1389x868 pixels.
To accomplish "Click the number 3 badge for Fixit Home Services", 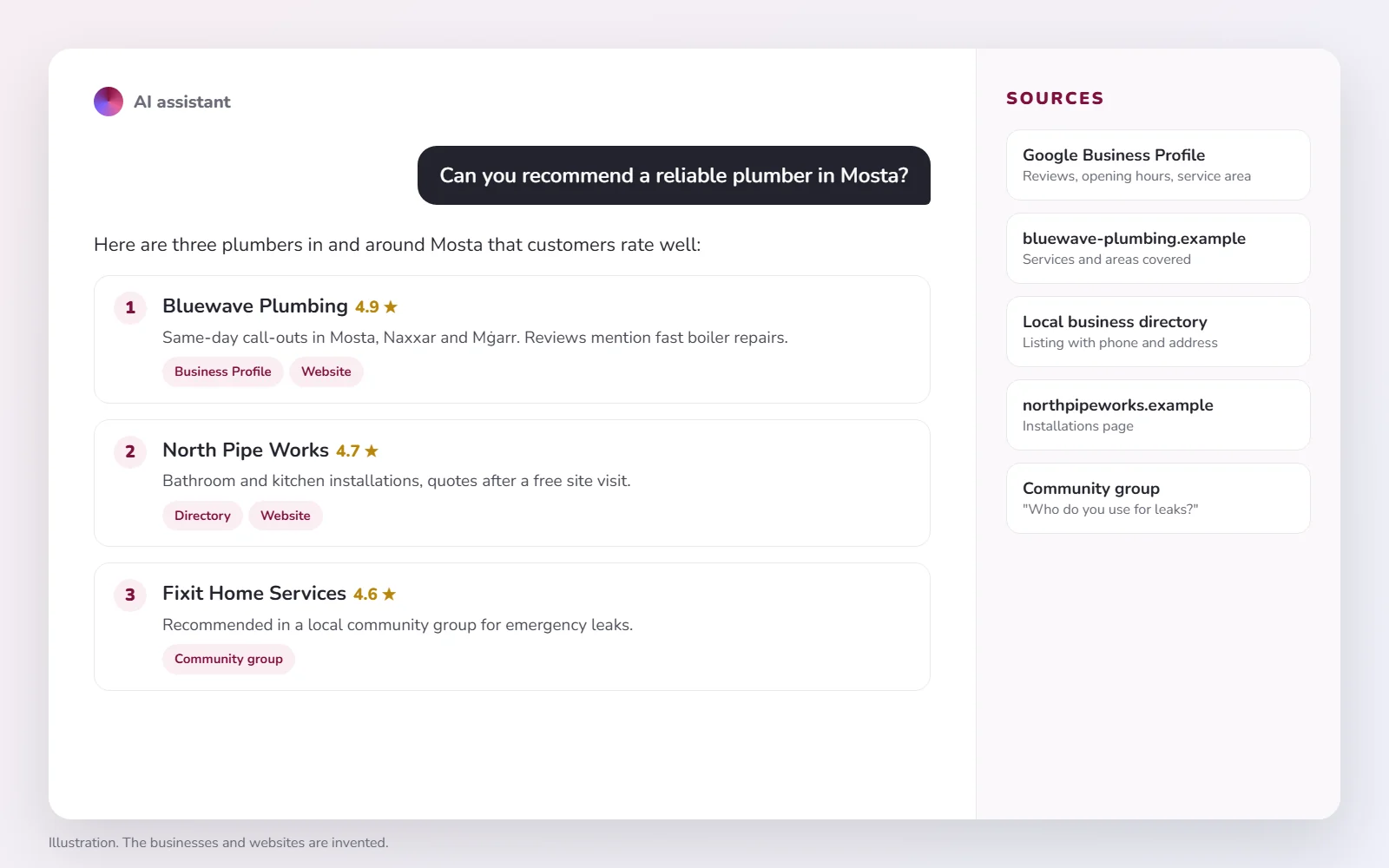I will click(130, 595).
